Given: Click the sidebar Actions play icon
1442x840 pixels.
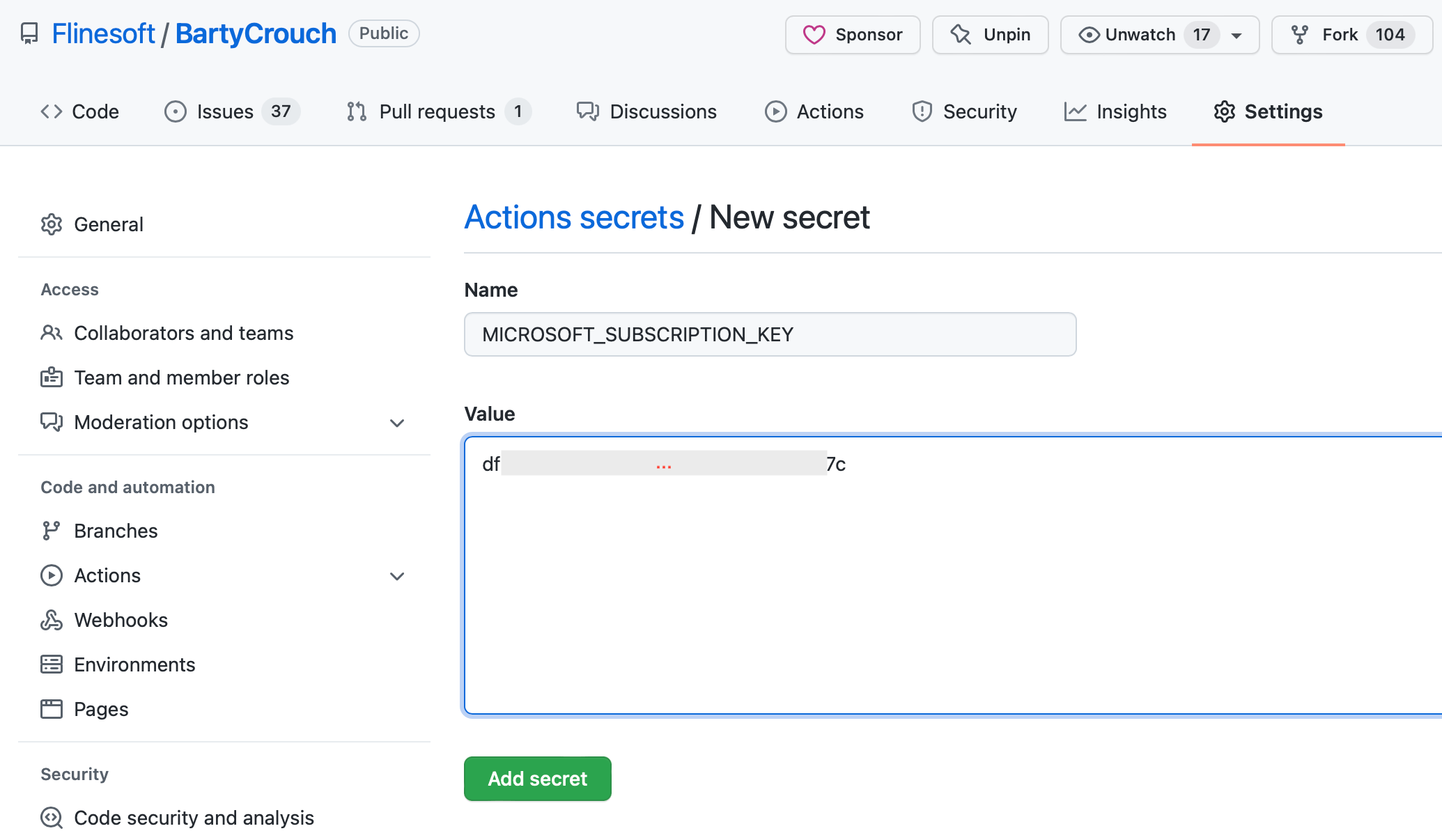Looking at the screenshot, I should tap(52, 575).
